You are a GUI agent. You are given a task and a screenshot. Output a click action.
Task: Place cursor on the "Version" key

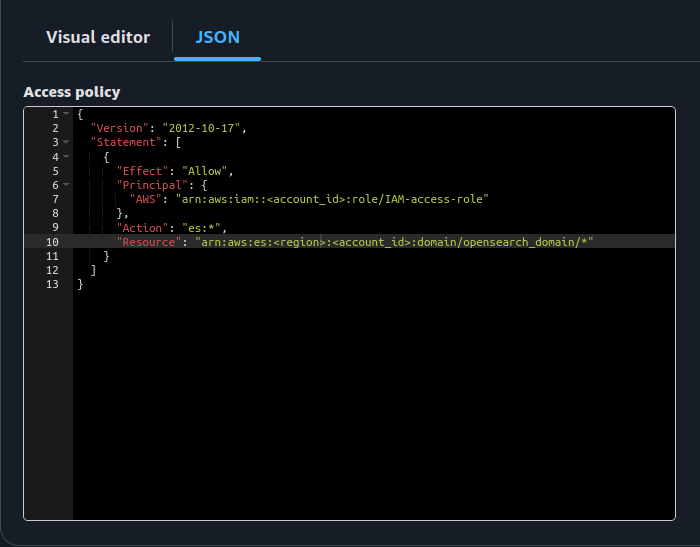tap(119, 128)
